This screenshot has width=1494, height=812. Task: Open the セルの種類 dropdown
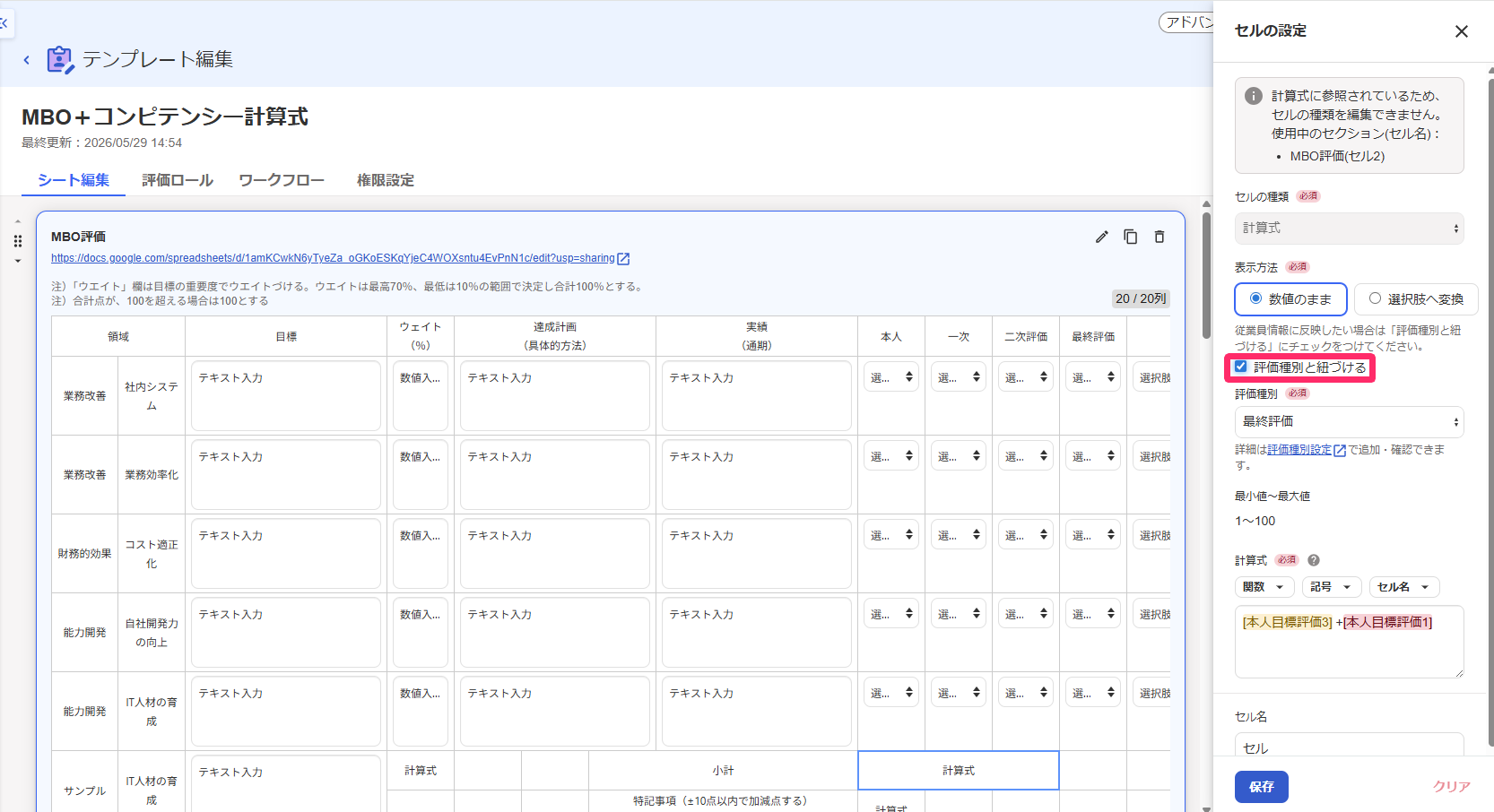1349,229
